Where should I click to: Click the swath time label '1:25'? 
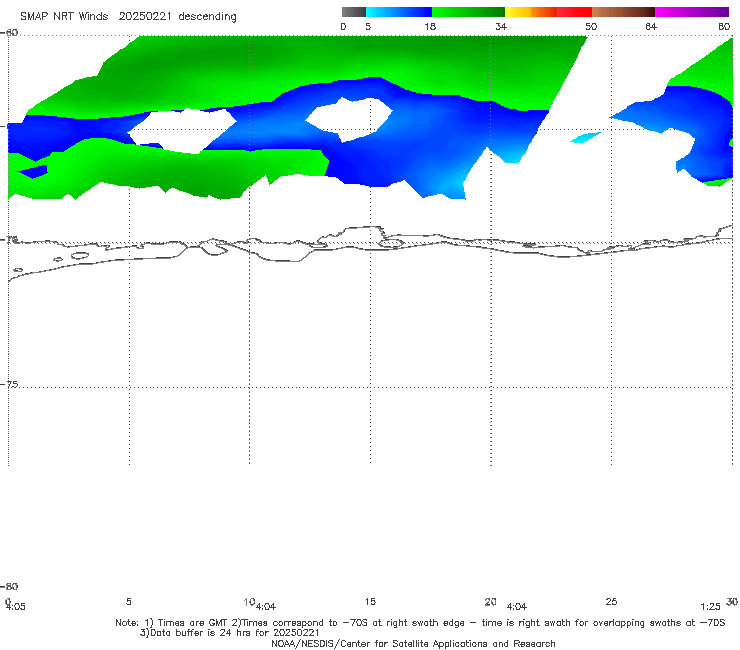(710, 607)
